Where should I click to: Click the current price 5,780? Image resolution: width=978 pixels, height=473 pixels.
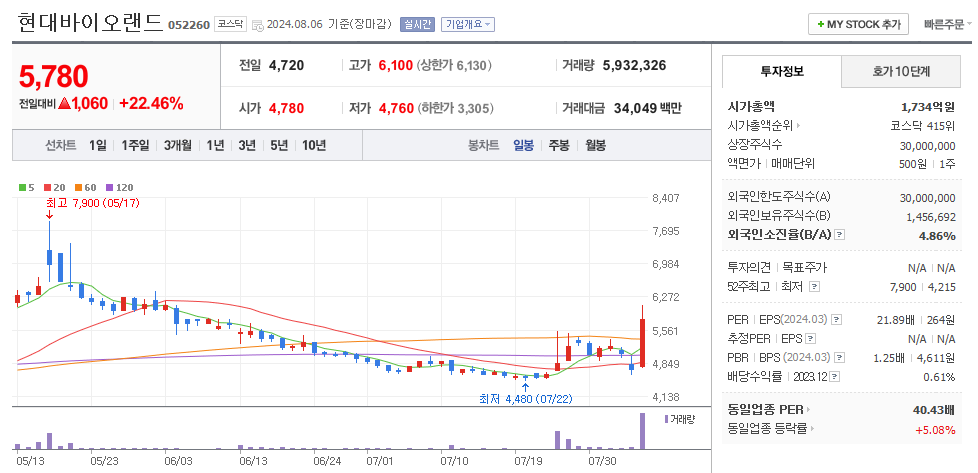[x=53, y=76]
